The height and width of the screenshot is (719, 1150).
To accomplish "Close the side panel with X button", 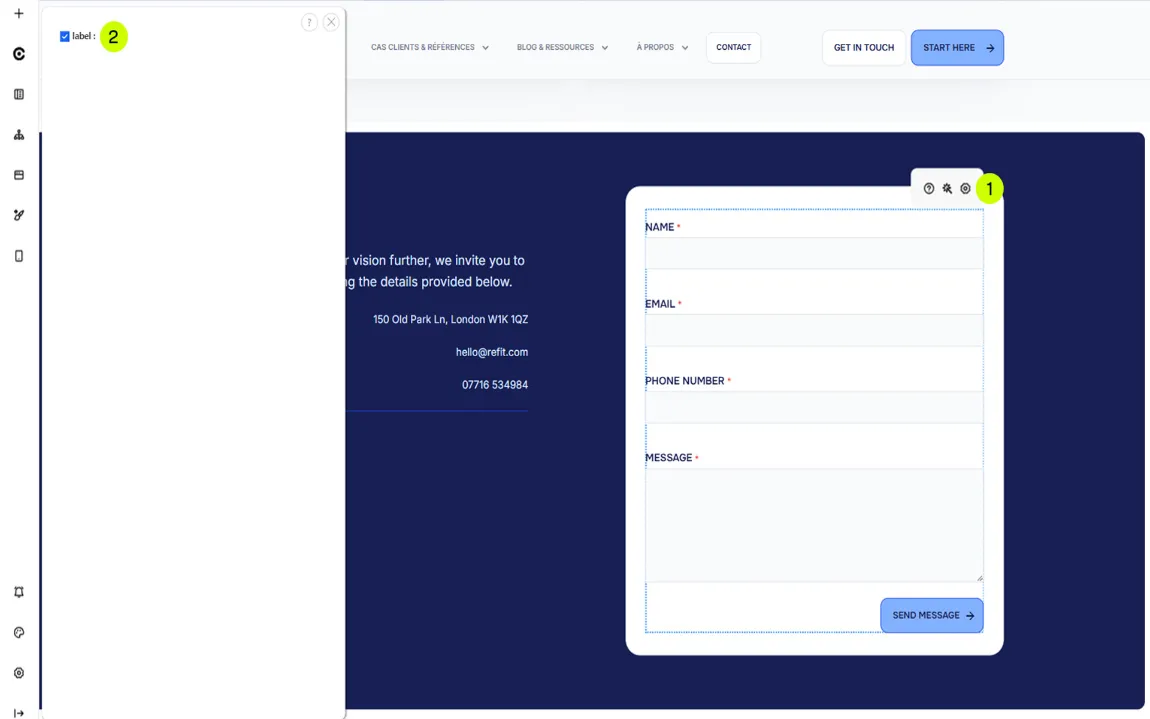I will (331, 22).
